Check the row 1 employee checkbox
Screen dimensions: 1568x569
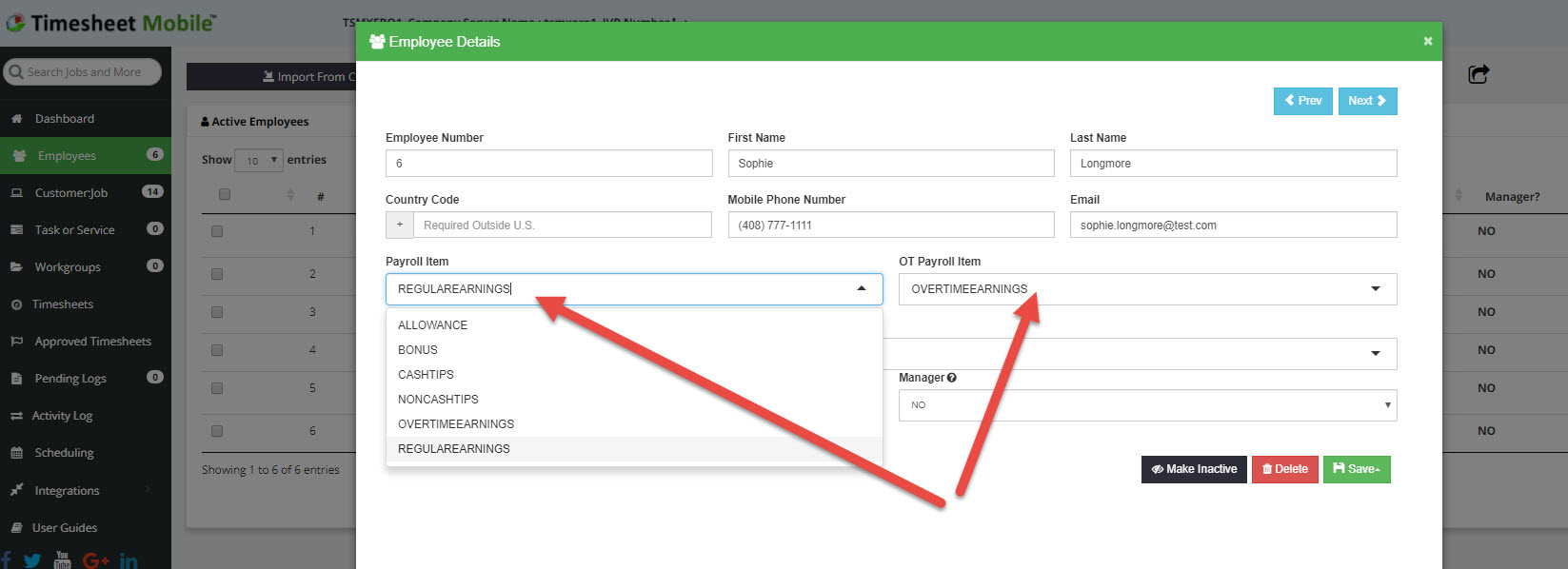click(217, 231)
